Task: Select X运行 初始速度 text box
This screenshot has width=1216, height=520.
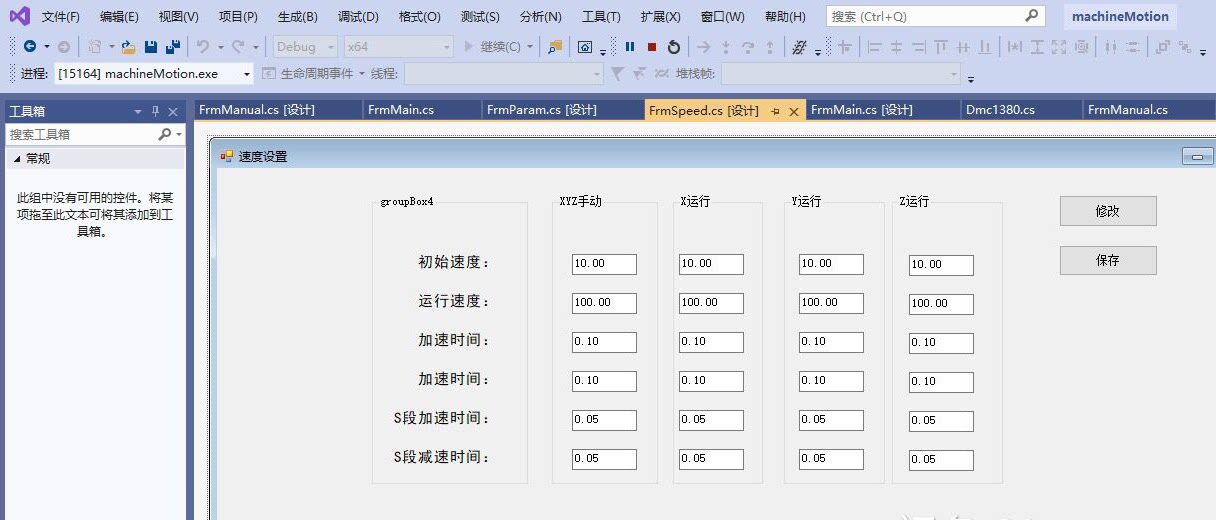Action: point(711,264)
